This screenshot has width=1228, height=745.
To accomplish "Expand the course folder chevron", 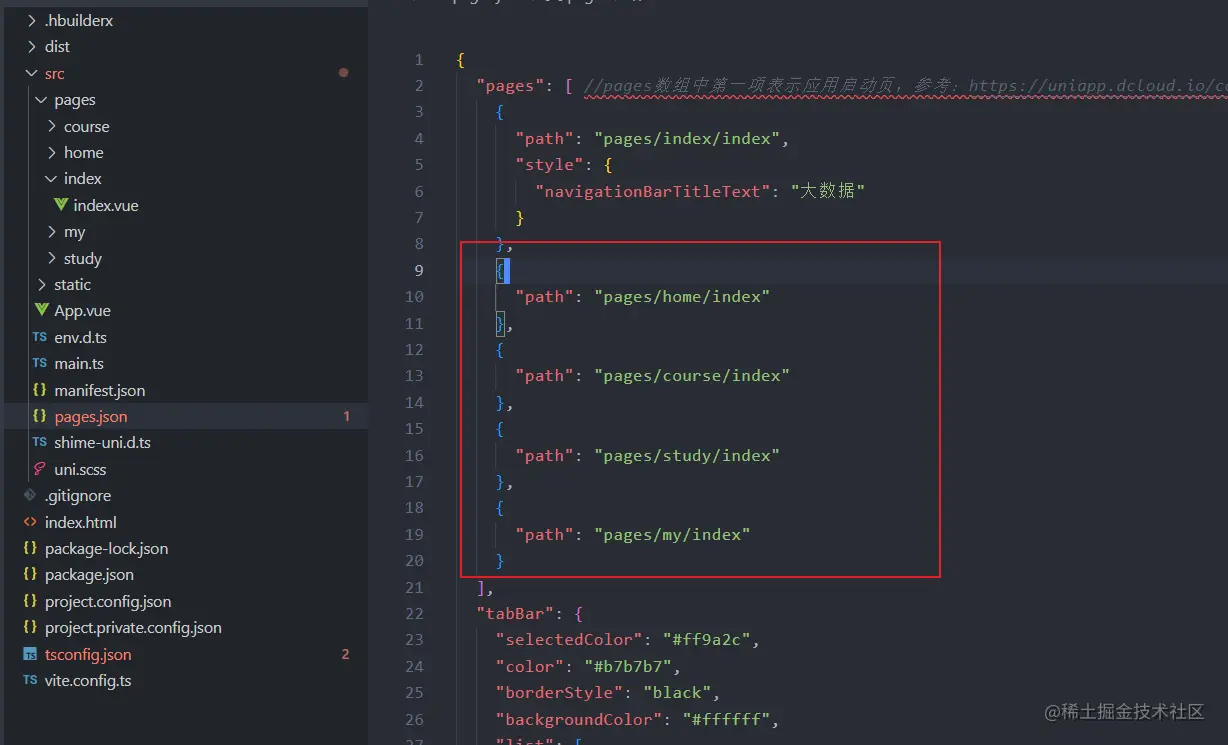I will 51,127.
